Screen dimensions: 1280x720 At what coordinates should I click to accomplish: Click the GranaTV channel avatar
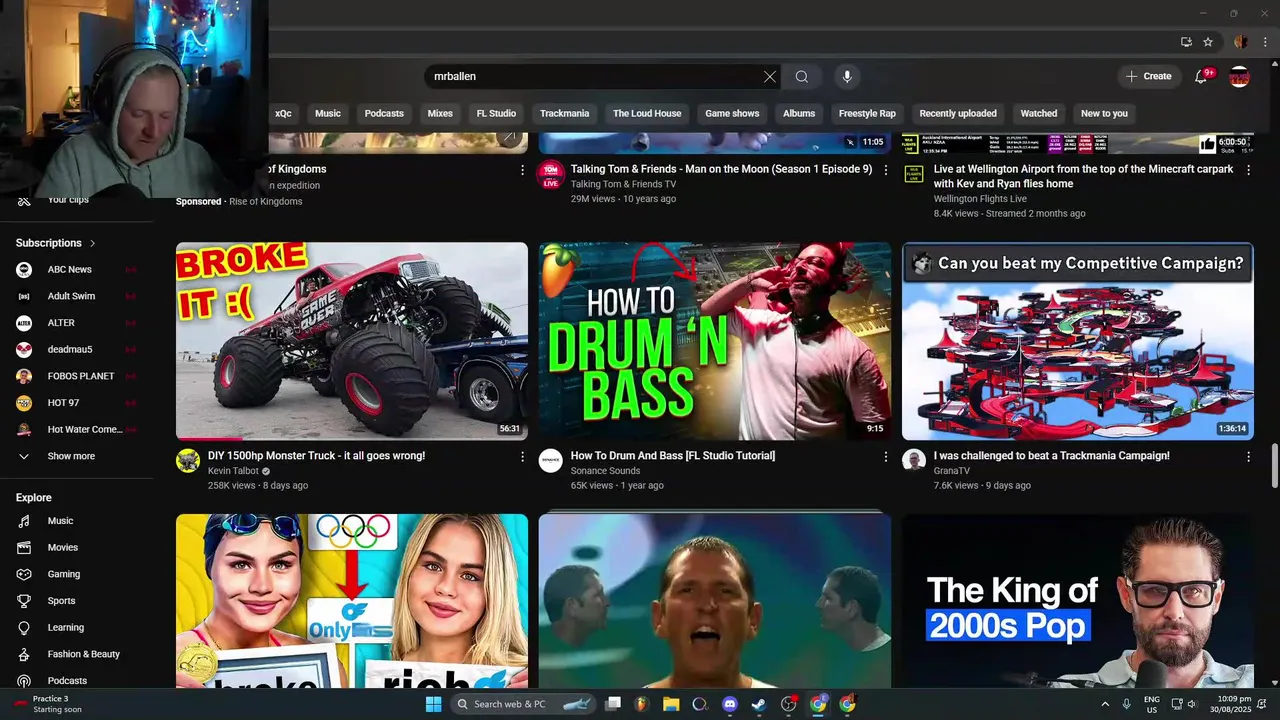914,460
